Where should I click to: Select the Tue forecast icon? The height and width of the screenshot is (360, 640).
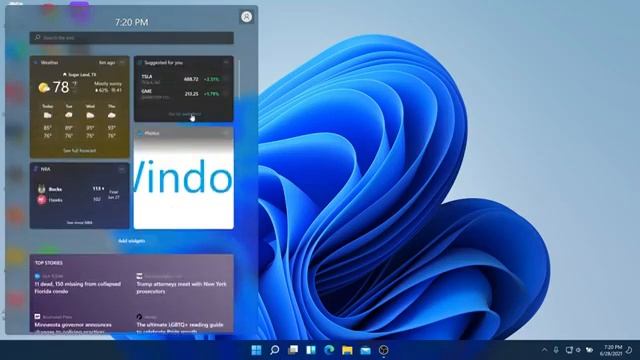69,116
